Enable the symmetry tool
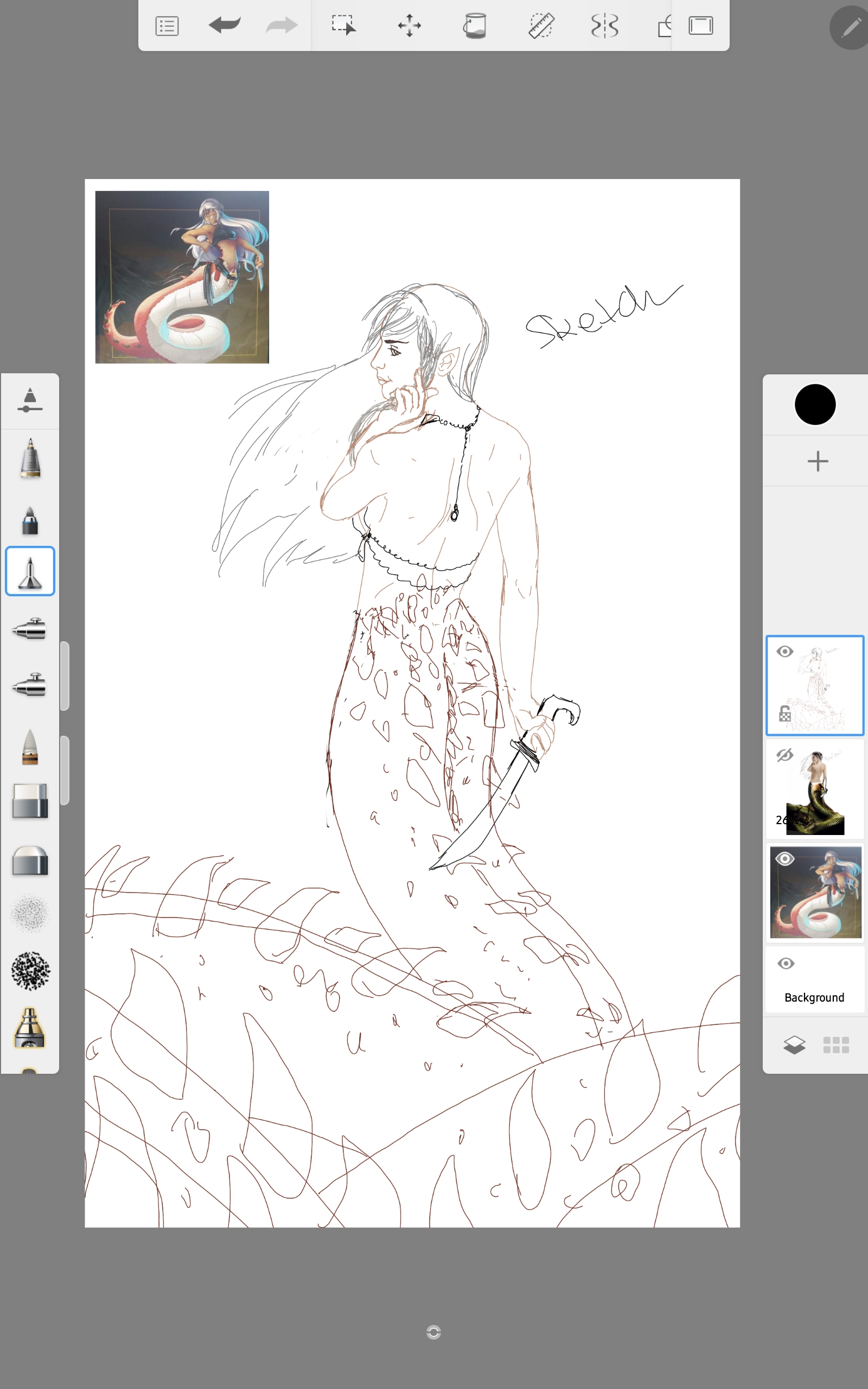Viewport: 868px width, 1389px height. click(604, 26)
